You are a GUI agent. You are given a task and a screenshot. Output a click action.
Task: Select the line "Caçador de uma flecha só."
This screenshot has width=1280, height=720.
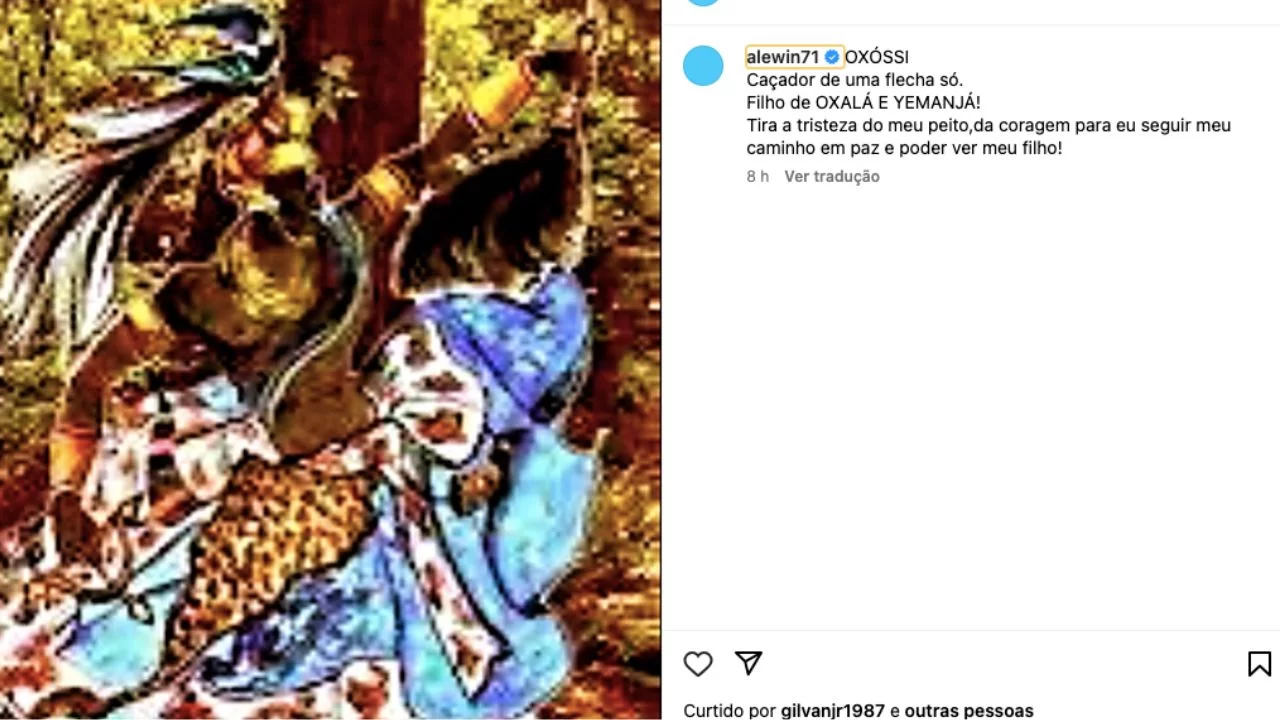[855, 80]
